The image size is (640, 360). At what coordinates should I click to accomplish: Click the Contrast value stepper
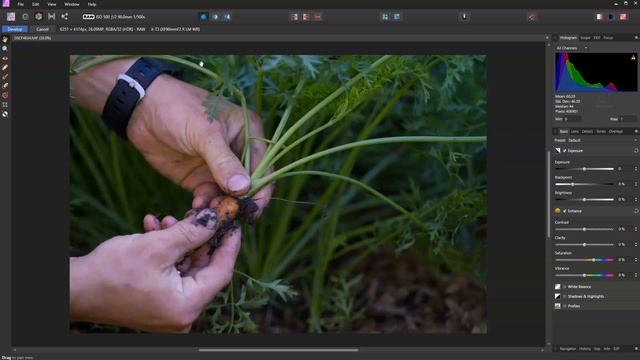[636, 229]
